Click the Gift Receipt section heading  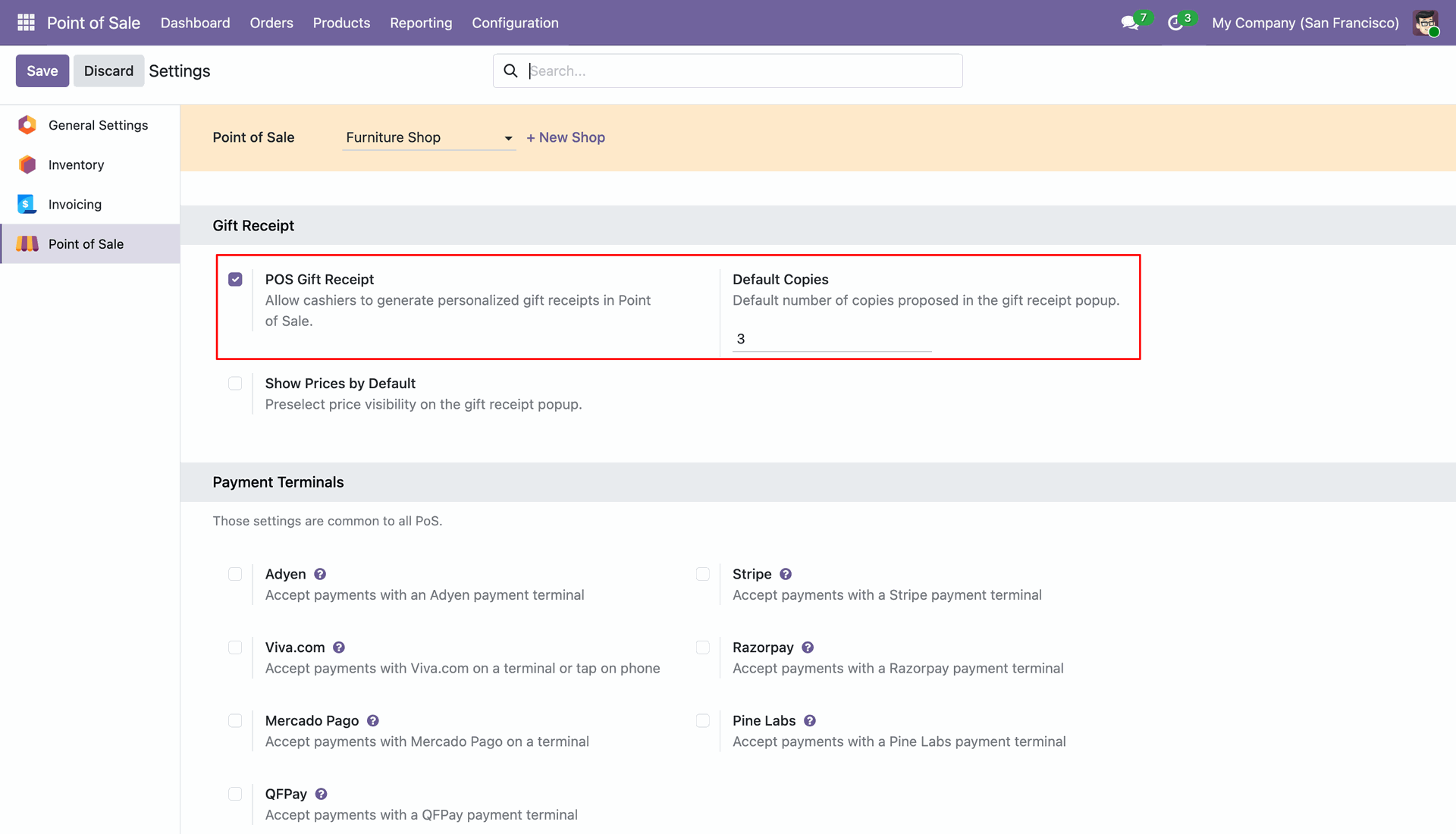pyautogui.click(x=253, y=225)
